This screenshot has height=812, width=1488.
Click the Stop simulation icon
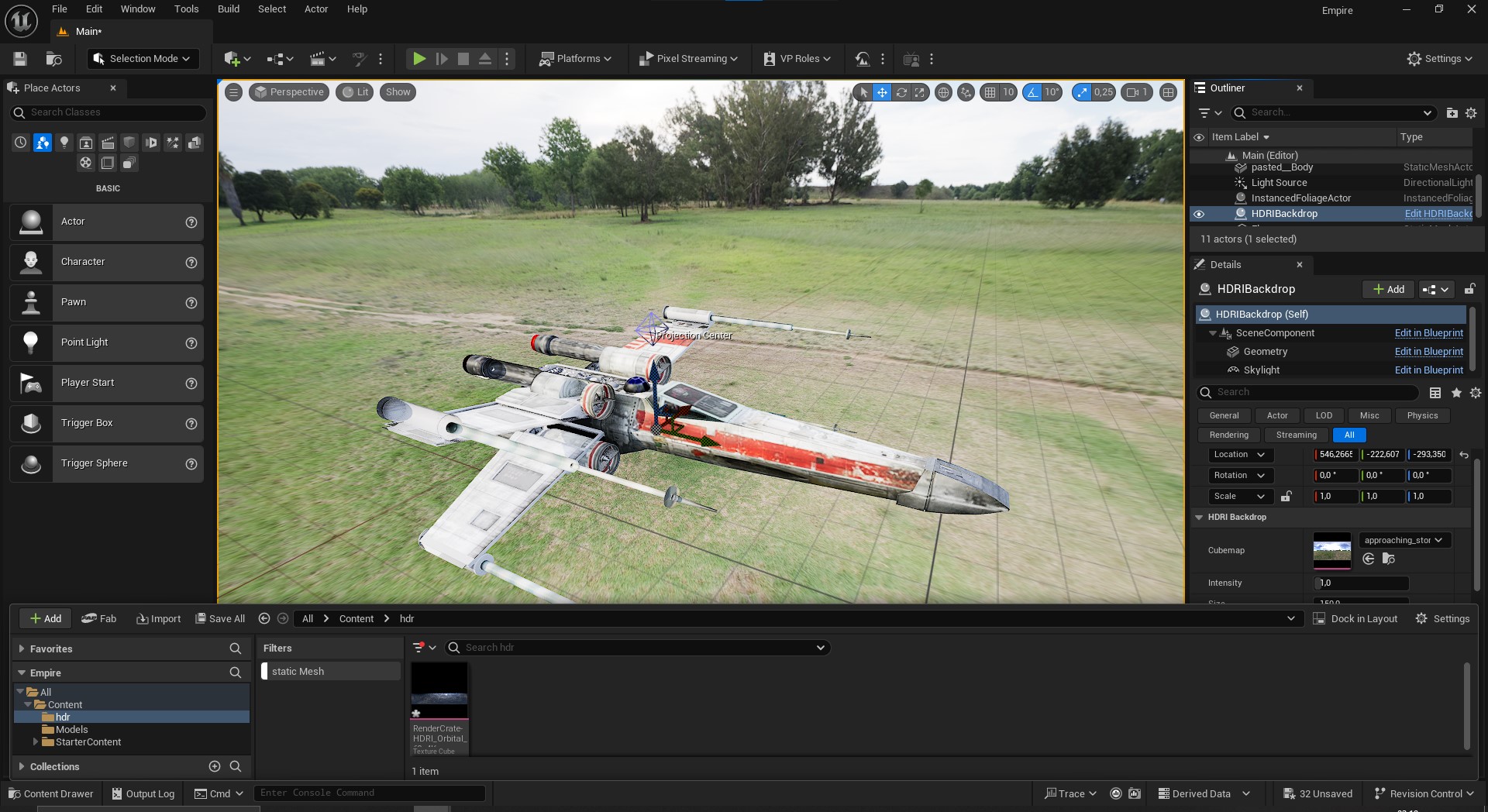pyautogui.click(x=463, y=59)
